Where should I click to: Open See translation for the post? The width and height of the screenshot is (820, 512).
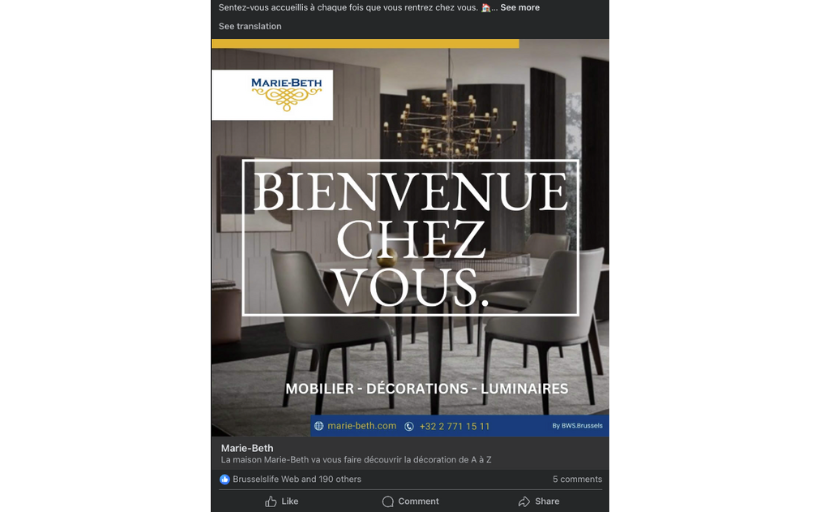250,26
